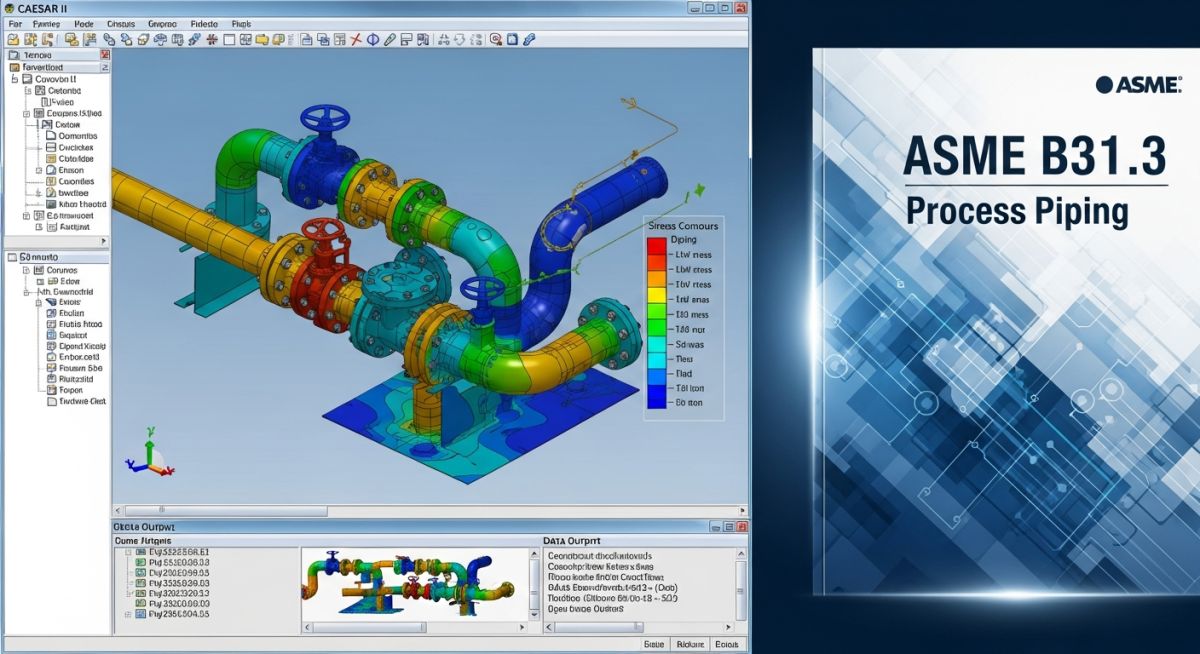This screenshot has height=654, width=1200.
Task: Expand the Couprns.IS,fted tree node
Action: (25, 114)
